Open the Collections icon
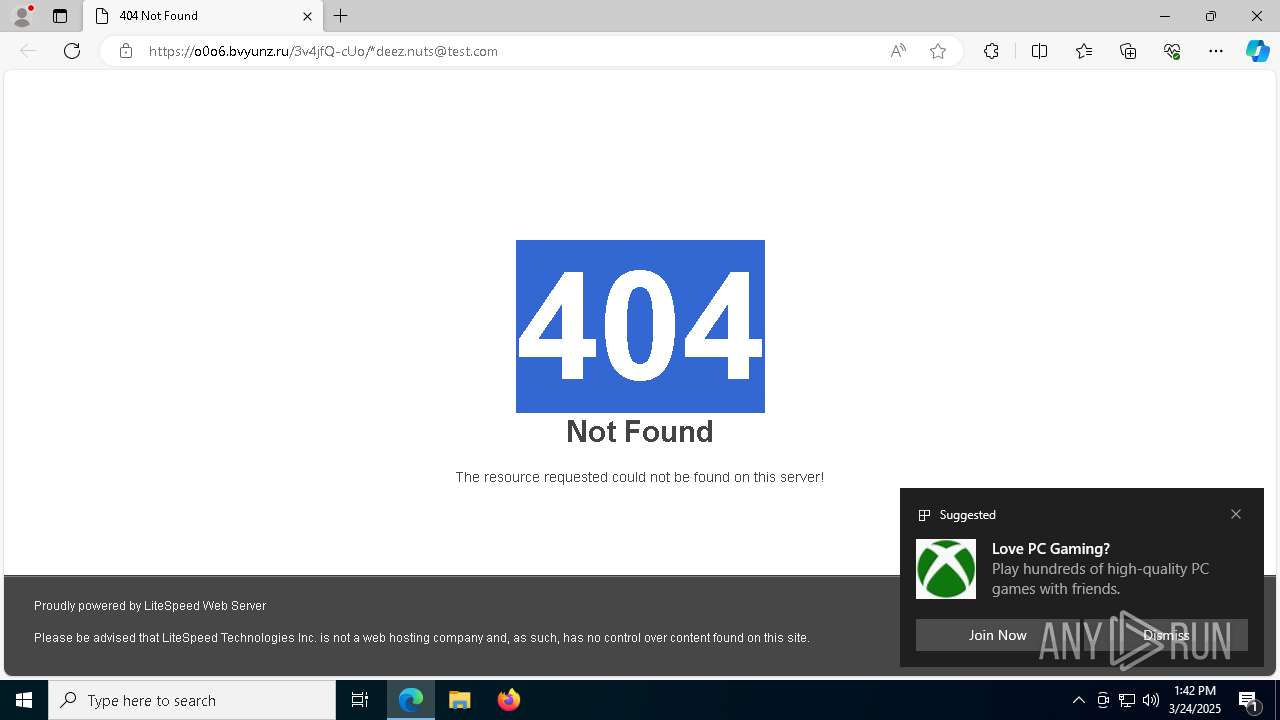Viewport: 1280px width, 720px height. [x=1128, y=51]
